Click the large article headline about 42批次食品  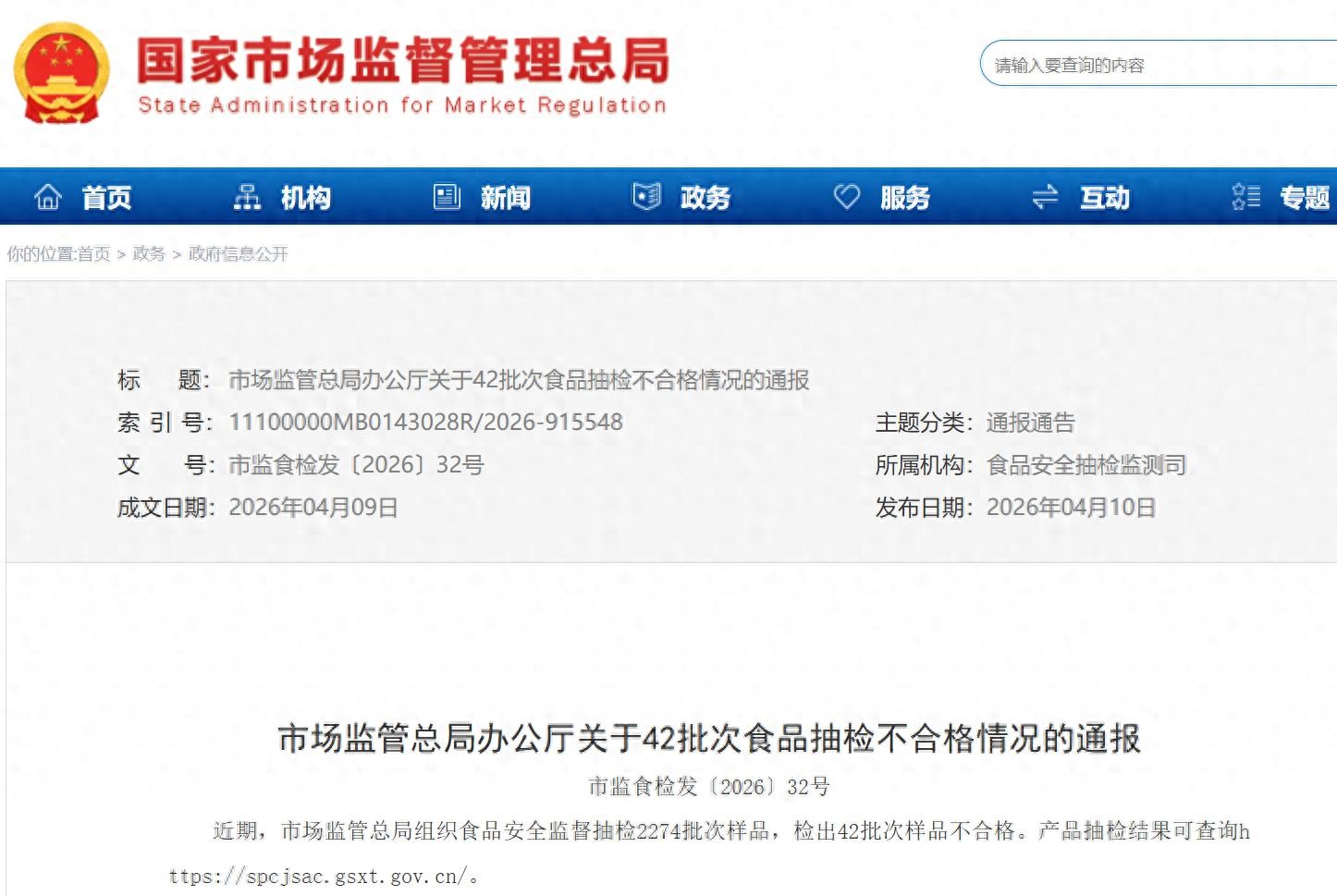click(x=708, y=739)
